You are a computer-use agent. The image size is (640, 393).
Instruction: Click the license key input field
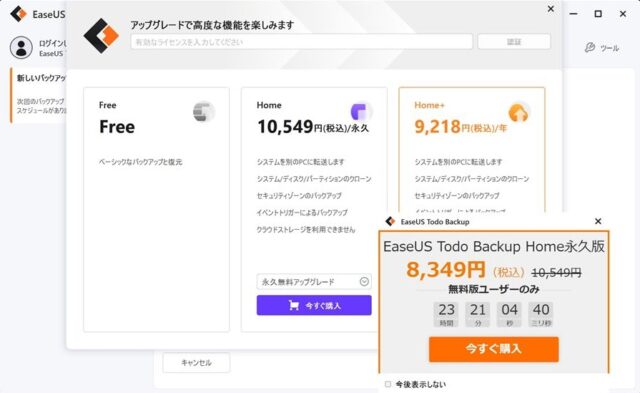[x=302, y=42]
